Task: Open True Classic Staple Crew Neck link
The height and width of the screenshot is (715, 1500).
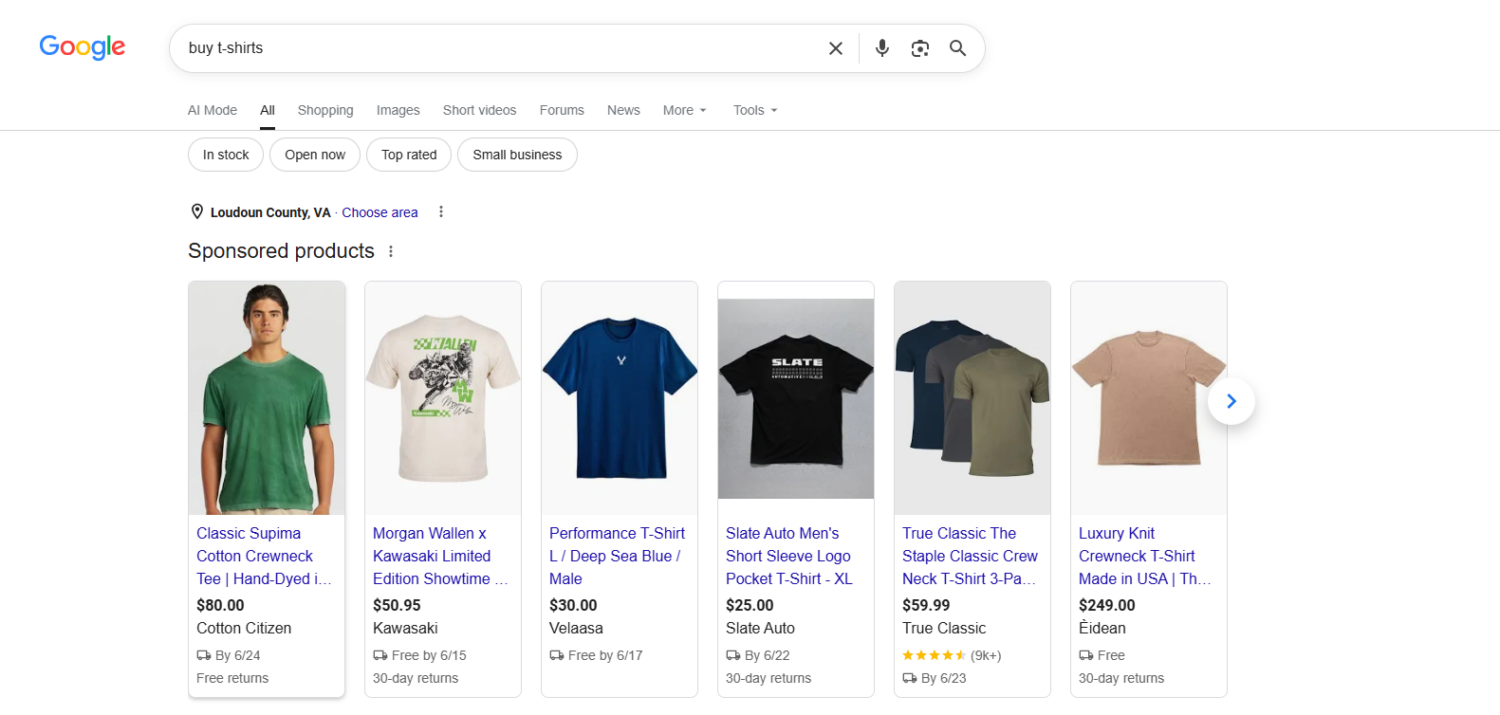Action: [970, 556]
